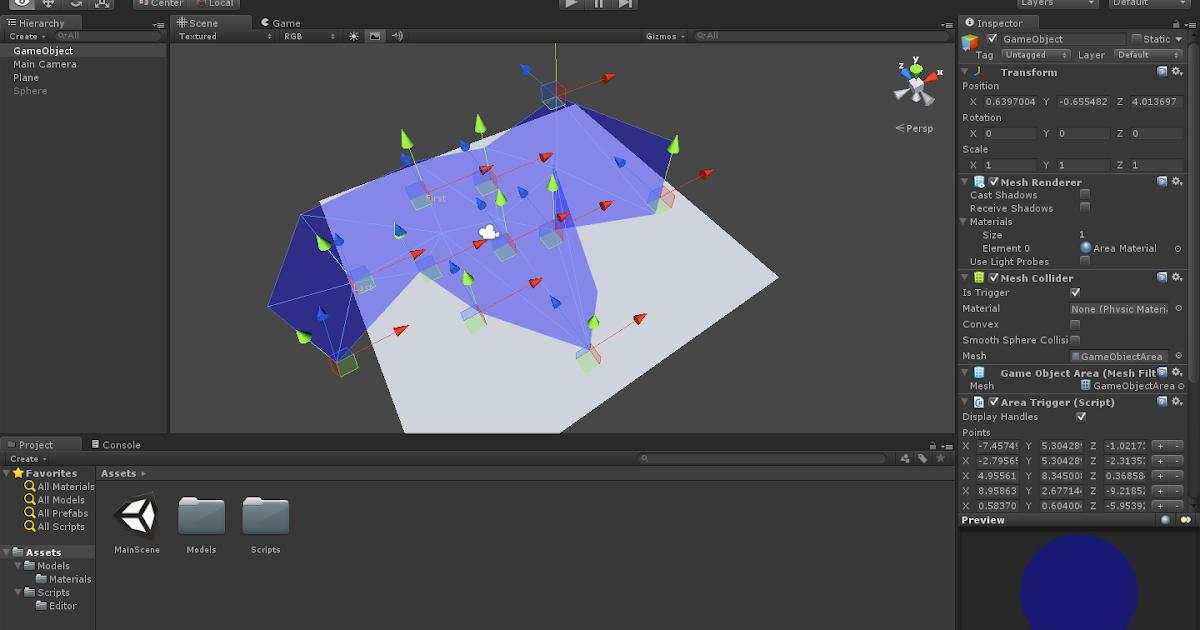
Task: Toggle scene lighting with the sun icon
Action: pyautogui.click(x=352, y=35)
